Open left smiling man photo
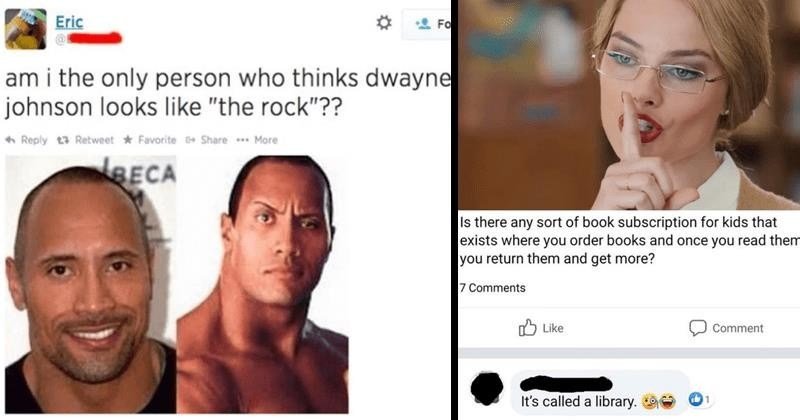800x420 pixels. [x=91, y=285]
